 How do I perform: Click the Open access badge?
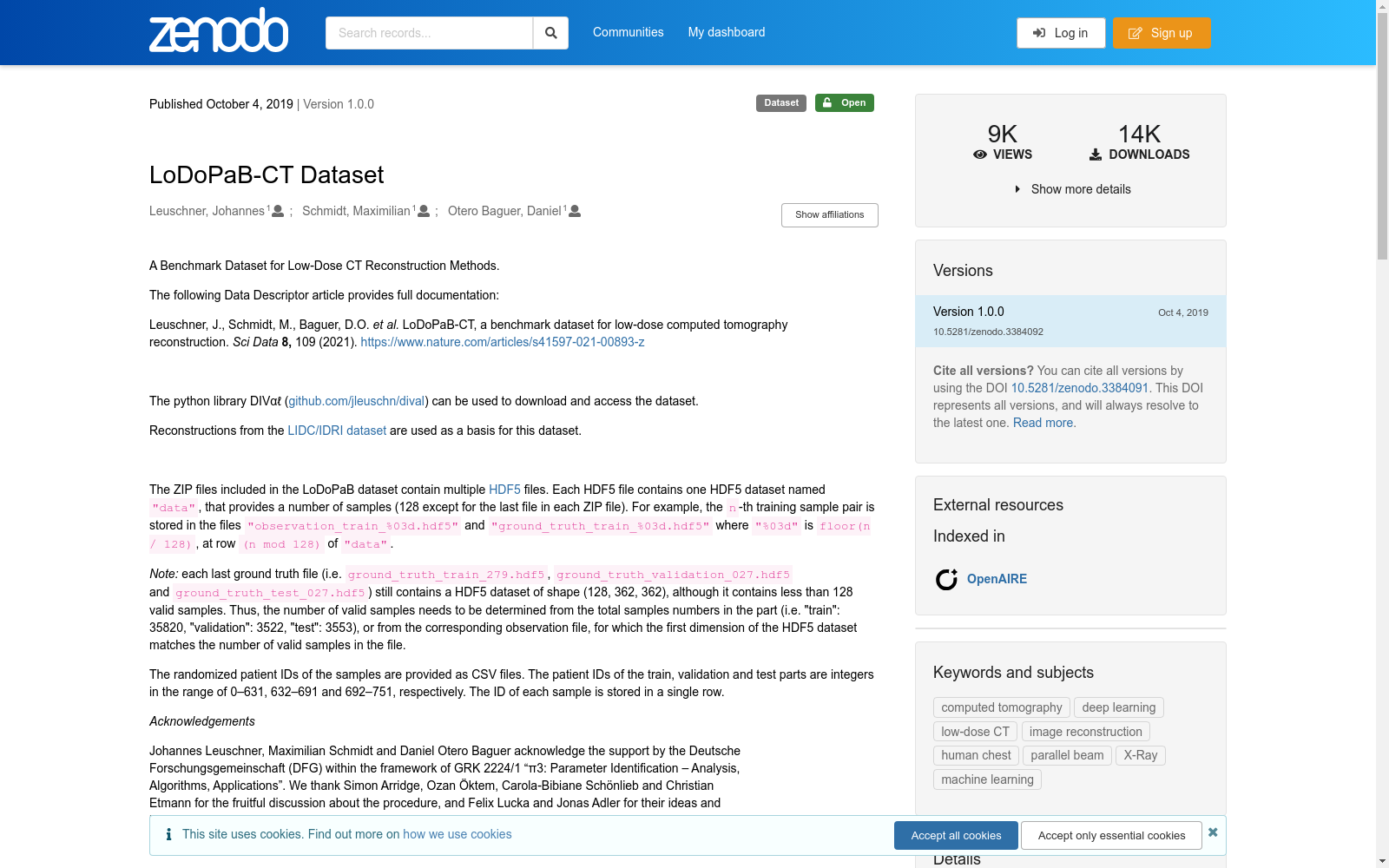[x=845, y=103]
